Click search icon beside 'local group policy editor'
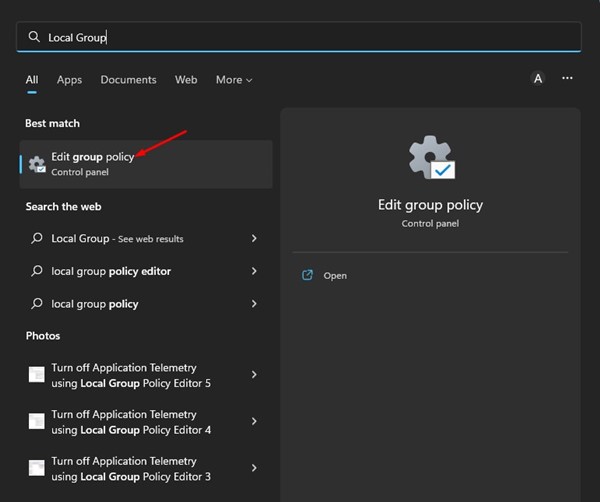 [37, 271]
